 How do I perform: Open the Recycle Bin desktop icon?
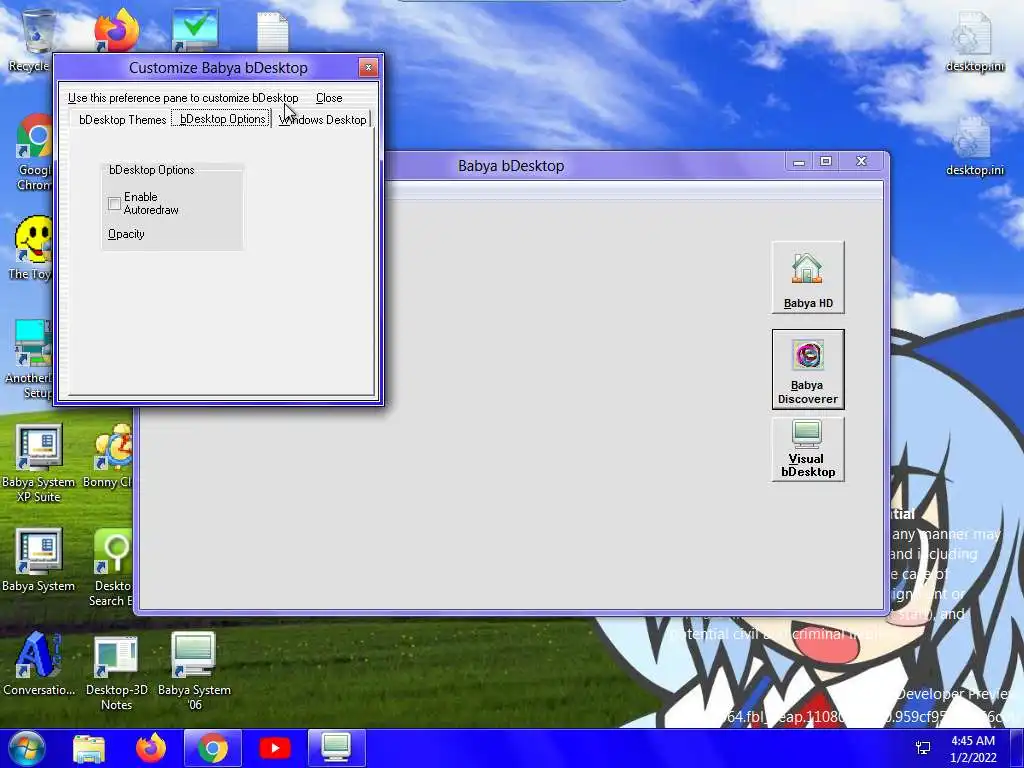coord(33,40)
